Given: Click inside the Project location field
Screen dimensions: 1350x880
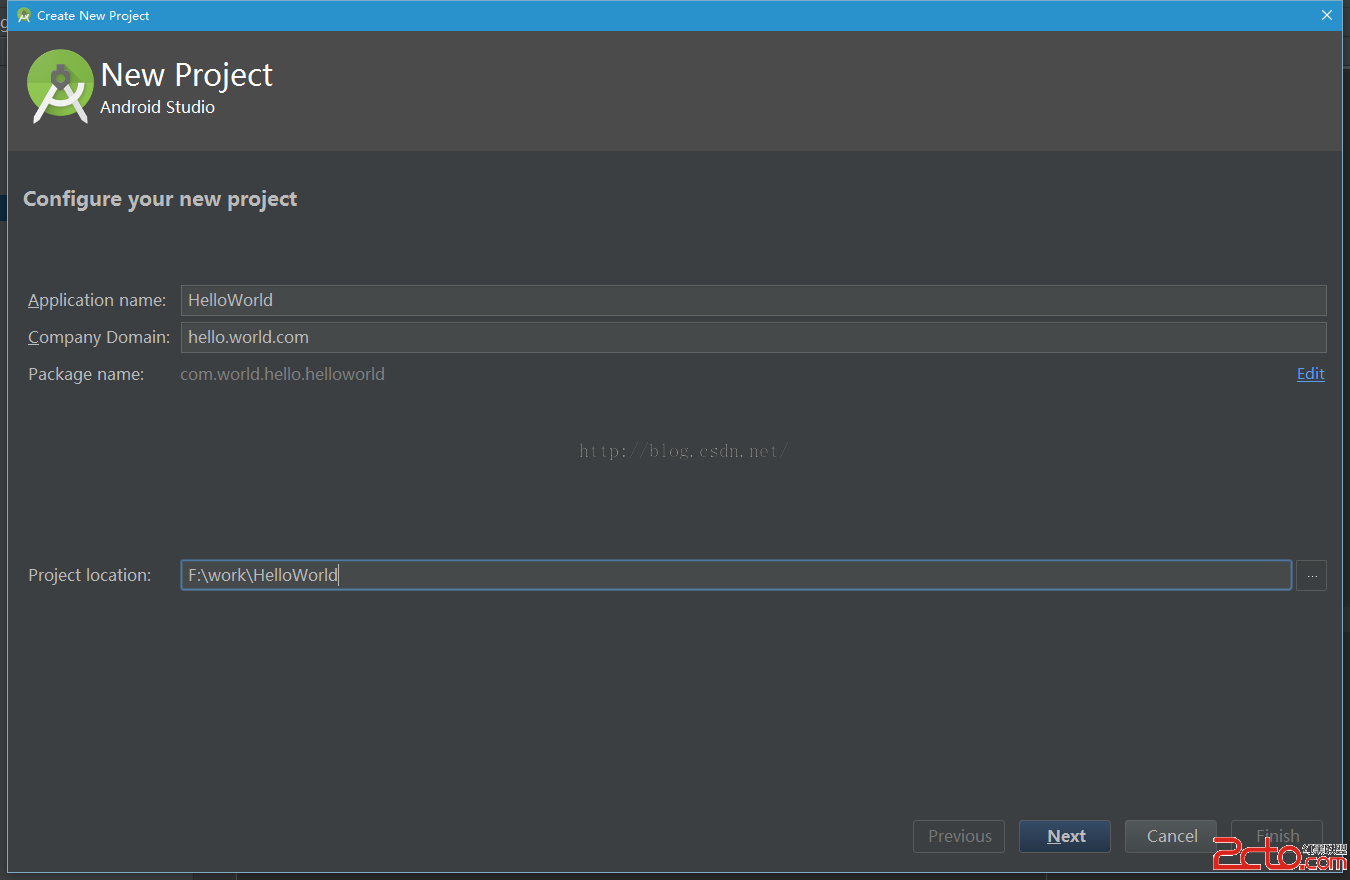Looking at the screenshot, I should [735, 575].
